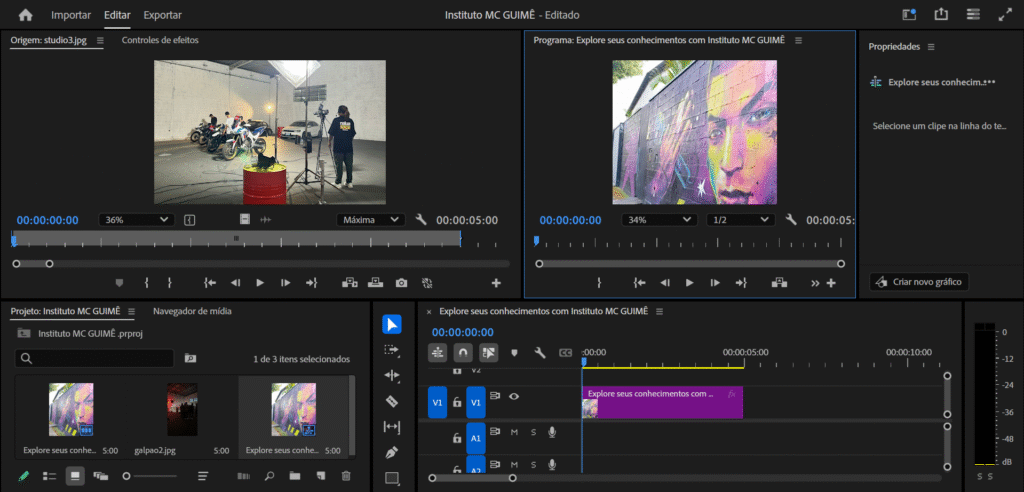Select the purple clip on V1 track
Viewport: 1024px width, 492px height.
(x=662, y=402)
